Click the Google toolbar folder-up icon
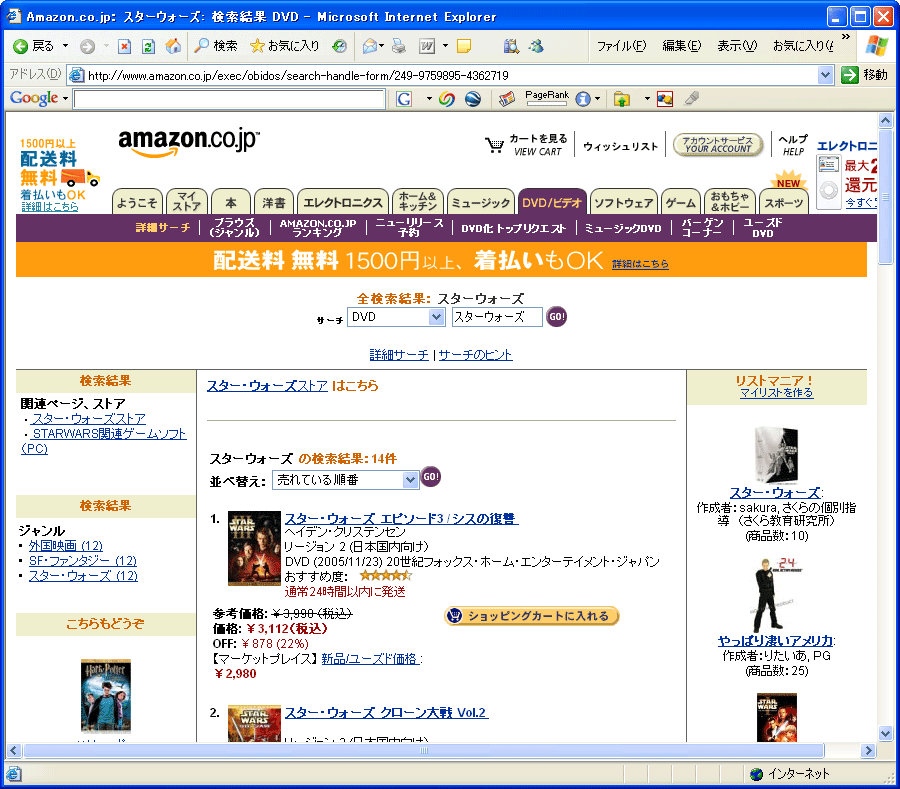Viewport: 900px width, 789px height. tap(621, 99)
